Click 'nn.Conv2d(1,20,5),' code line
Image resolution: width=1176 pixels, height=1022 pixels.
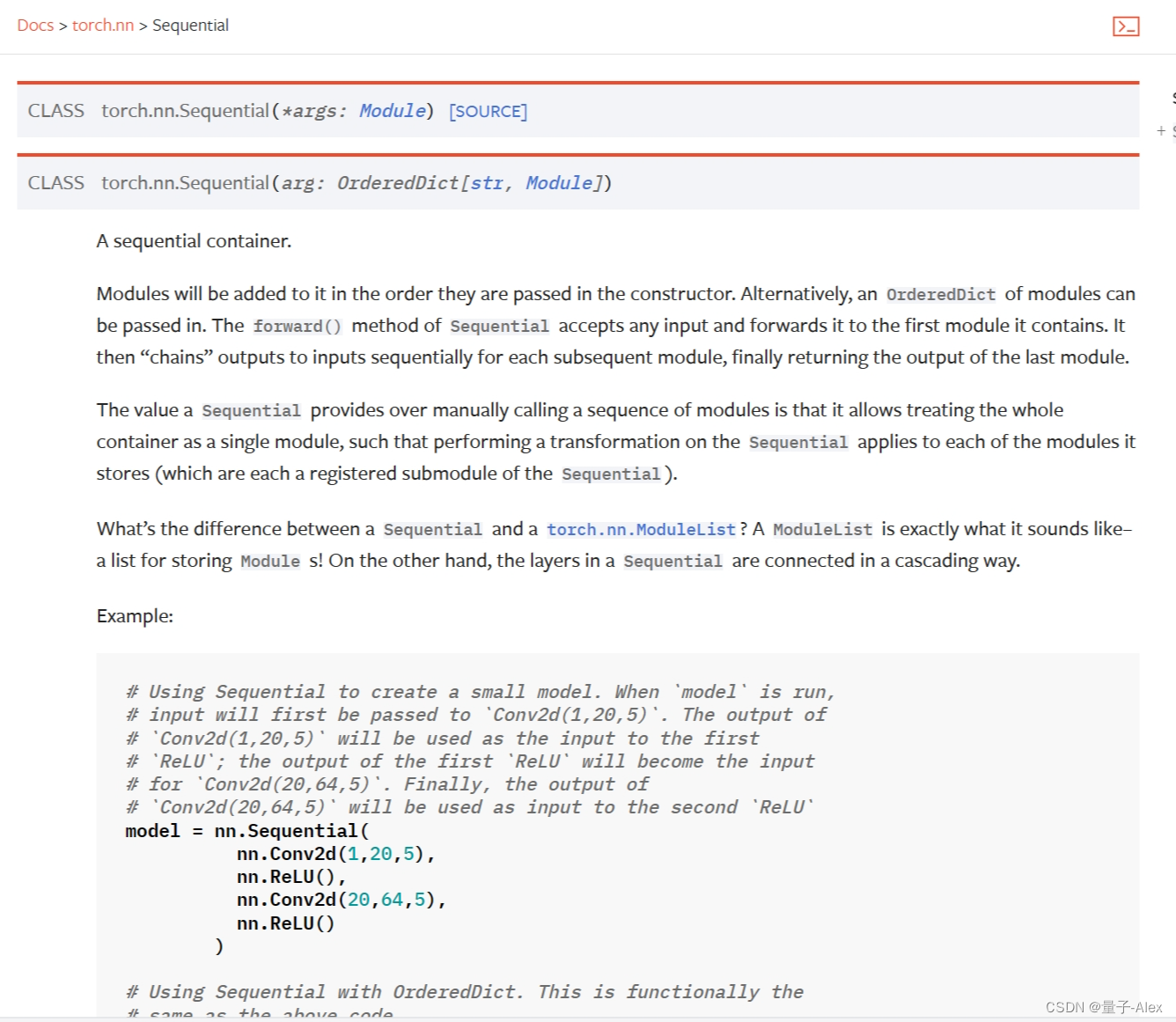pos(336,854)
